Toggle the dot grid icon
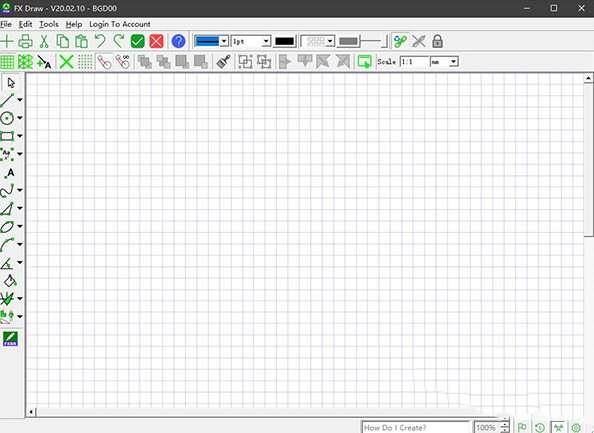594x433 pixels. click(x=85, y=61)
